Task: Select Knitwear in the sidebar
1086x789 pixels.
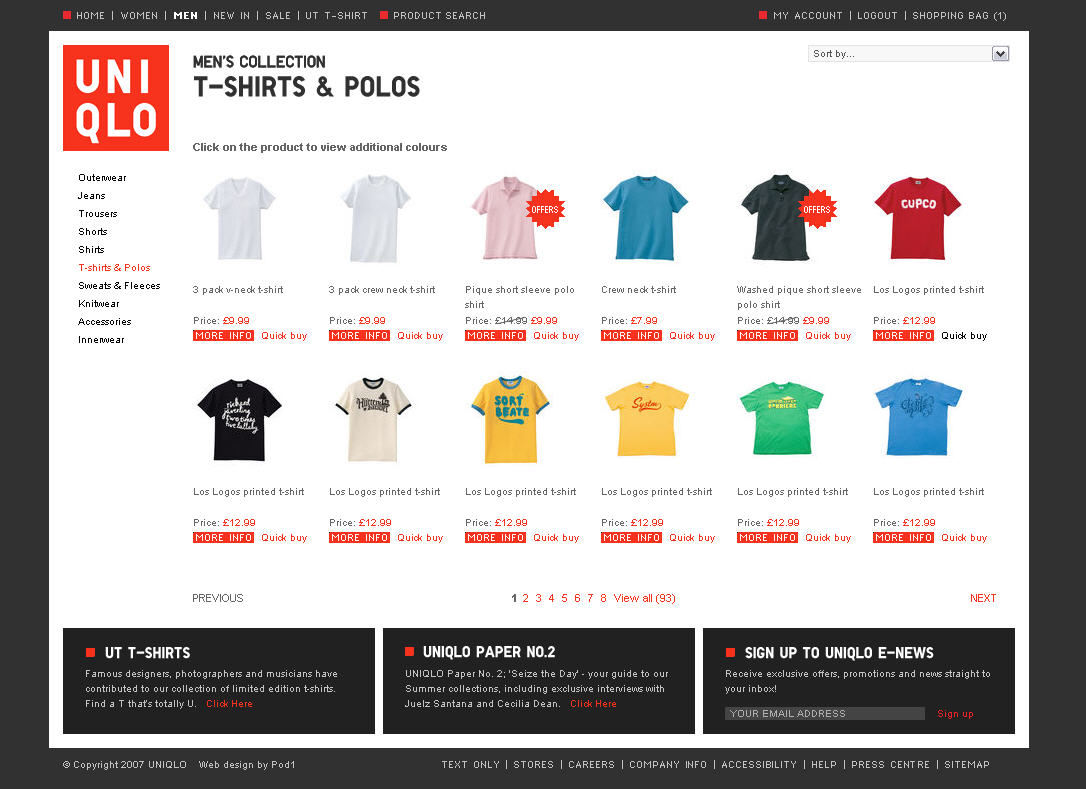Action: click(99, 303)
